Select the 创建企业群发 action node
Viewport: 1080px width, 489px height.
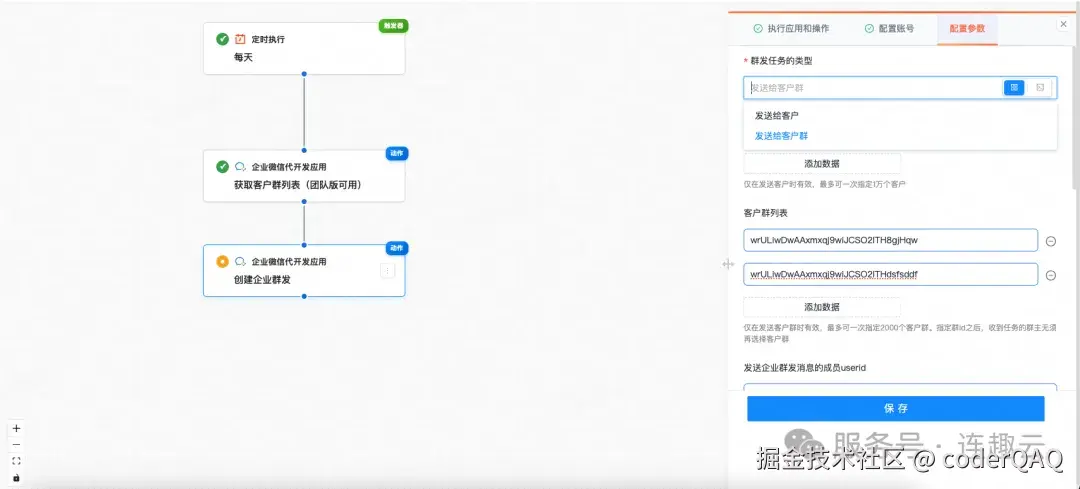304,271
